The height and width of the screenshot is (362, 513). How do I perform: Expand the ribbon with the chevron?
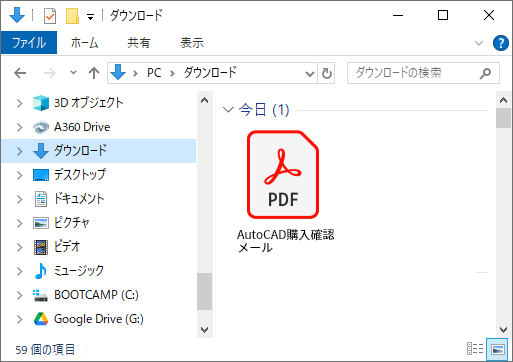point(479,43)
